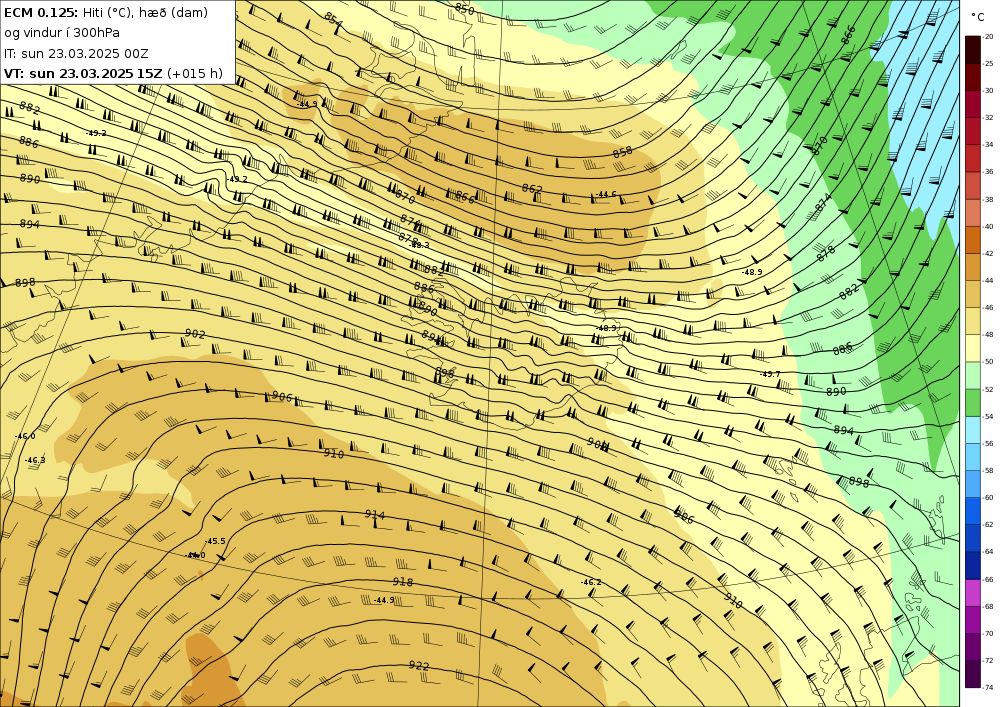Click the 902 contour label
Viewport: 1000px width, 707px height.
pyautogui.click(x=195, y=333)
